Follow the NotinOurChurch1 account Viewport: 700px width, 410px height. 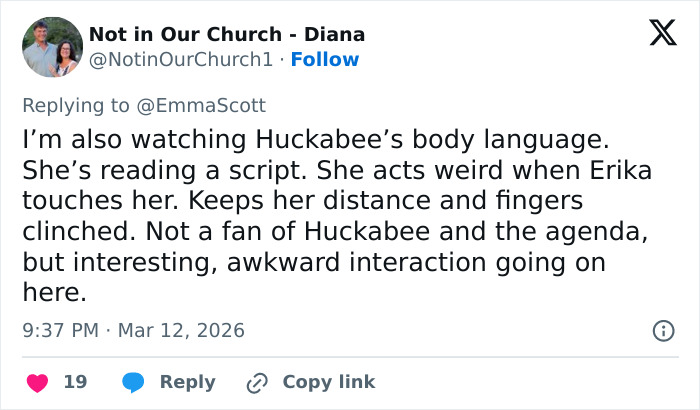click(x=324, y=60)
